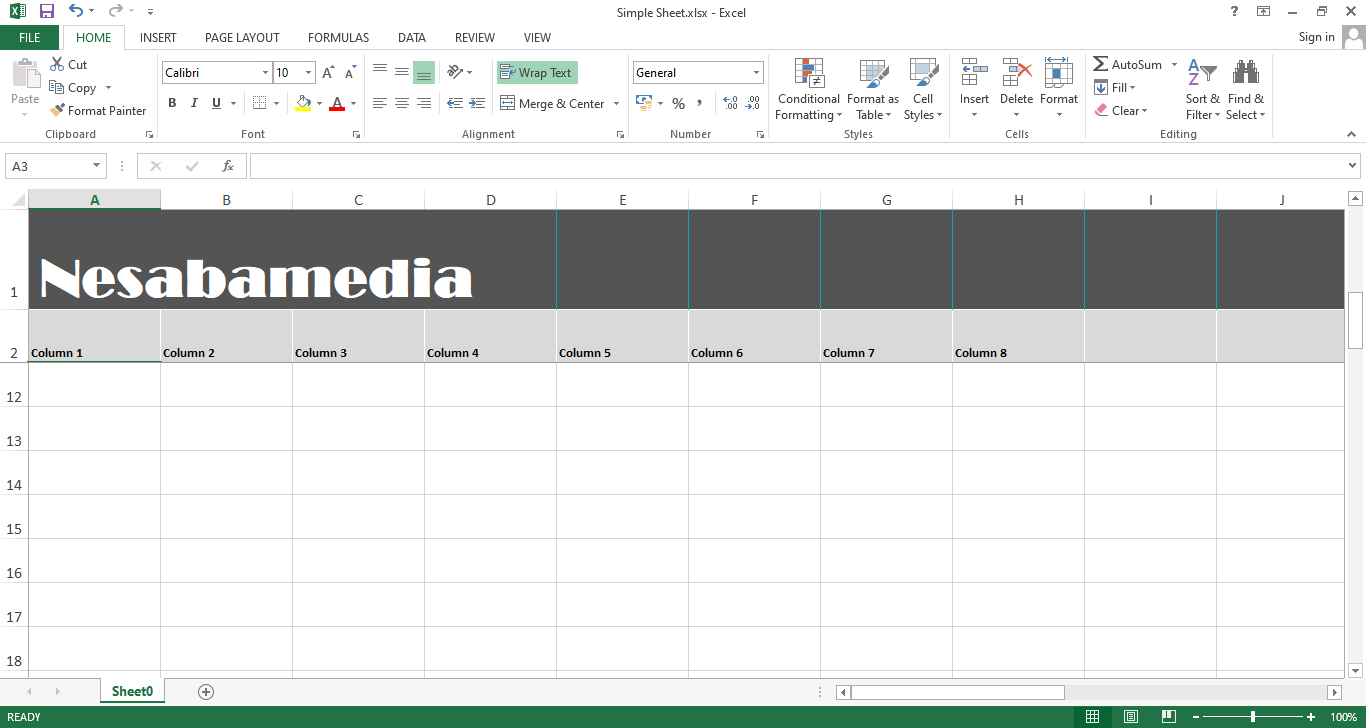Click the Save icon in quick access toolbar
This screenshot has width=1366, height=728.
click(47, 12)
